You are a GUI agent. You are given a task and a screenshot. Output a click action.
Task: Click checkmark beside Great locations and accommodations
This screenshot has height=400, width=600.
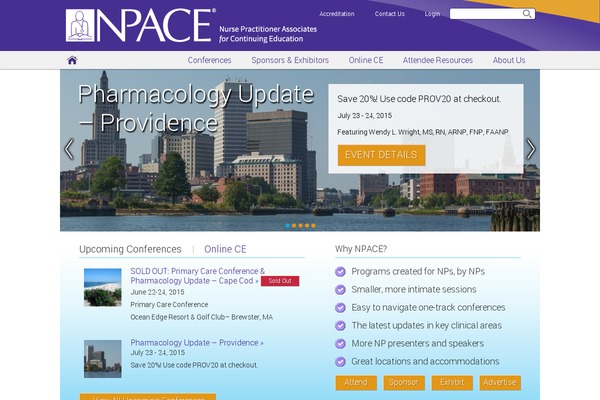pyautogui.click(x=340, y=362)
